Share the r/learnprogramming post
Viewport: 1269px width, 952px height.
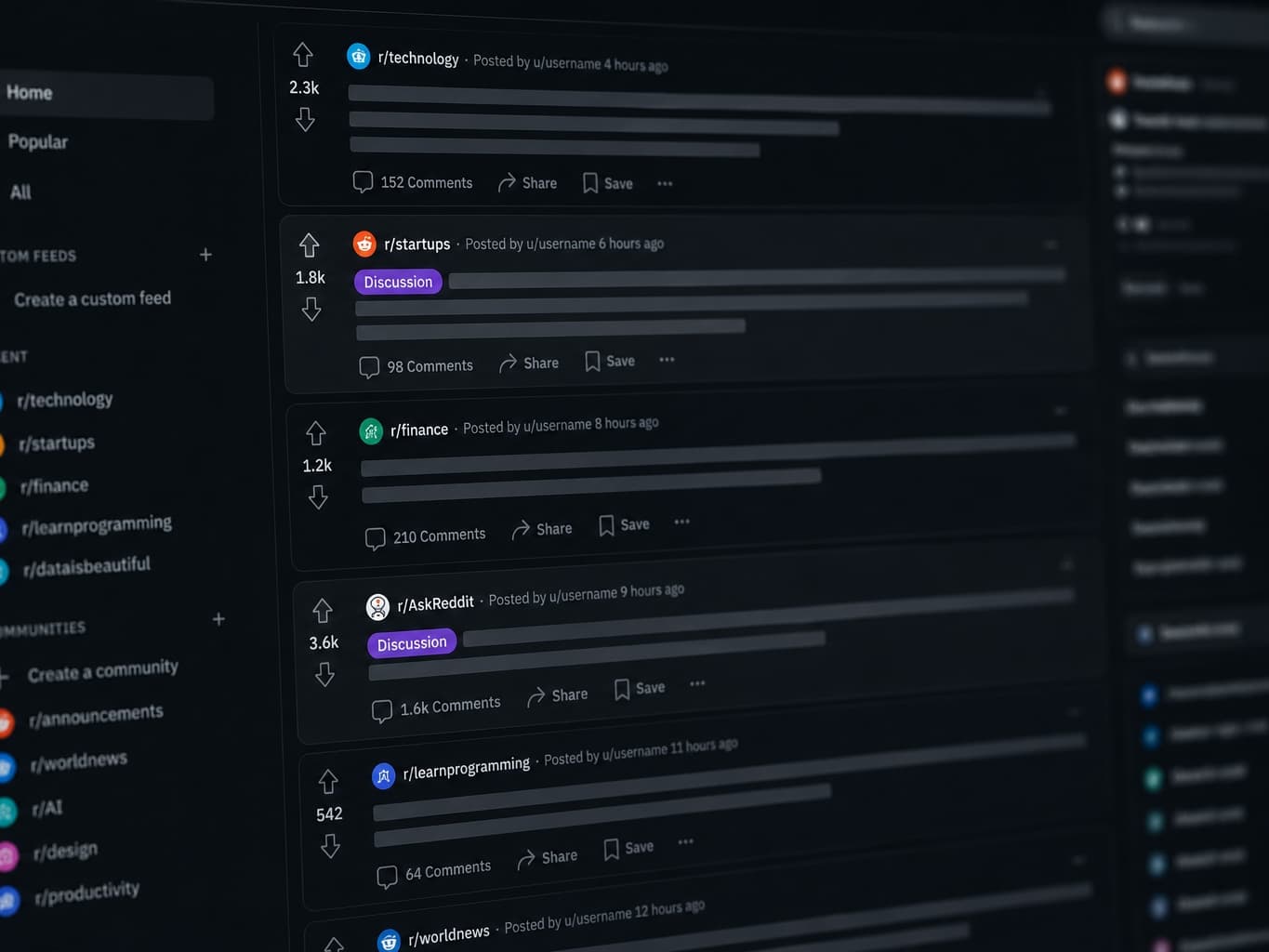(x=548, y=857)
